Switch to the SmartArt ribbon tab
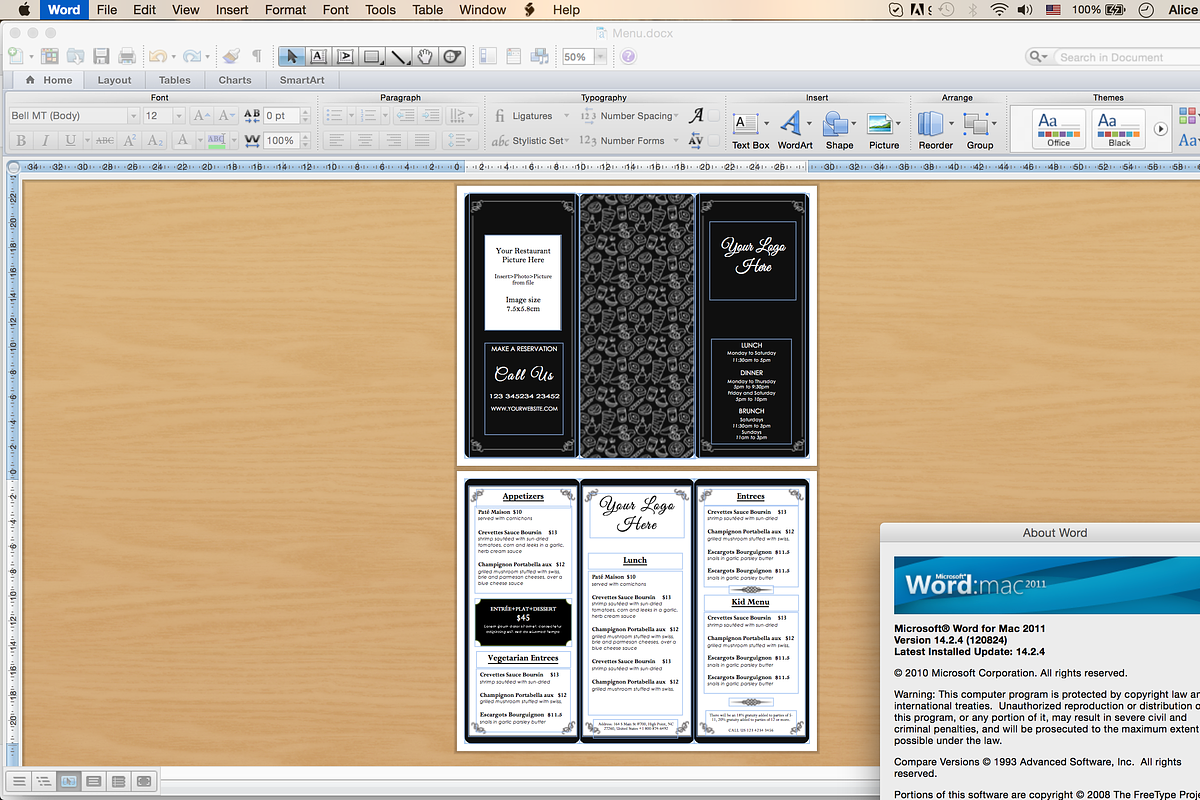The height and width of the screenshot is (800, 1200). [x=302, y=80]
